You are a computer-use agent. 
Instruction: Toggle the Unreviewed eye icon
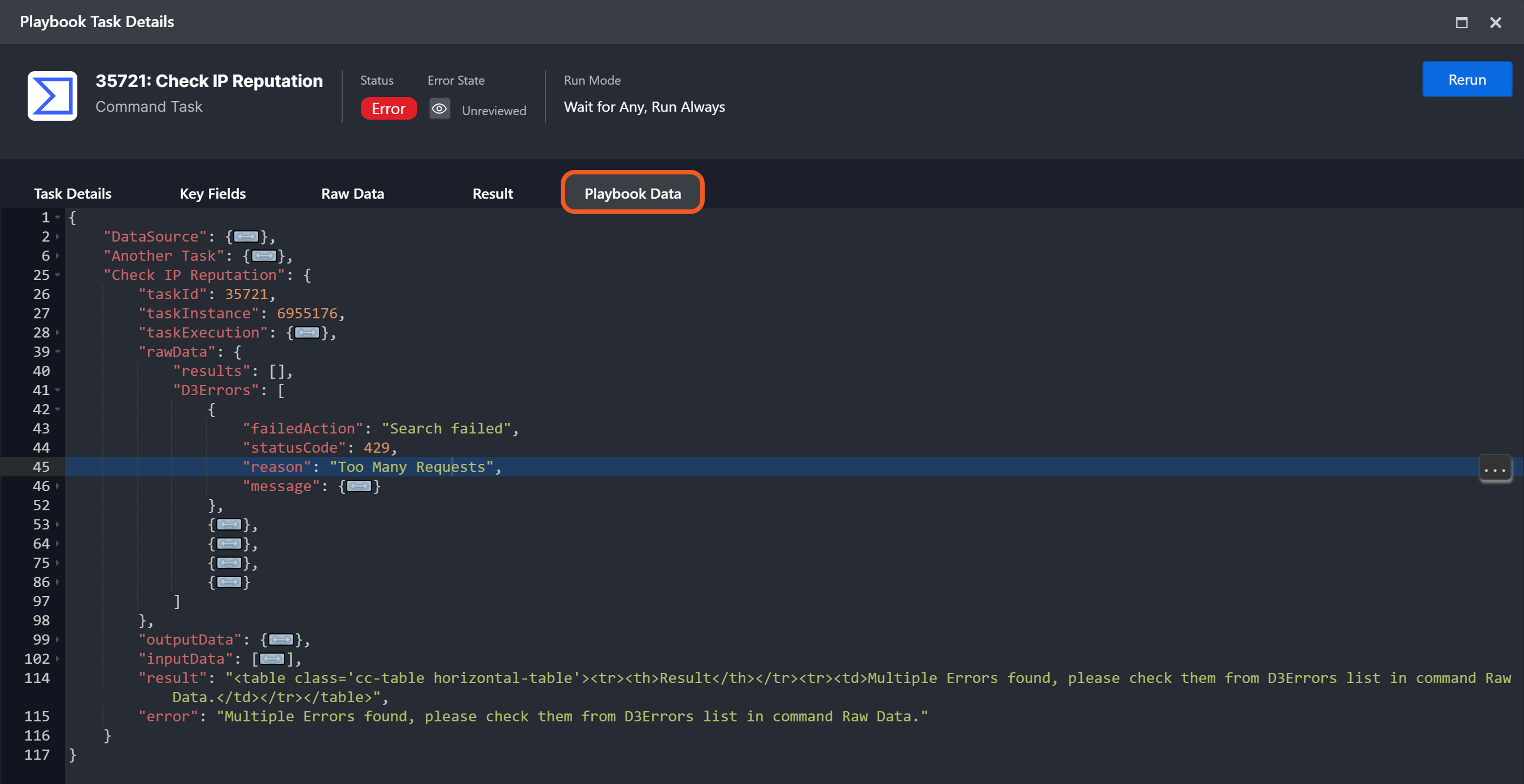click(439, 110)
